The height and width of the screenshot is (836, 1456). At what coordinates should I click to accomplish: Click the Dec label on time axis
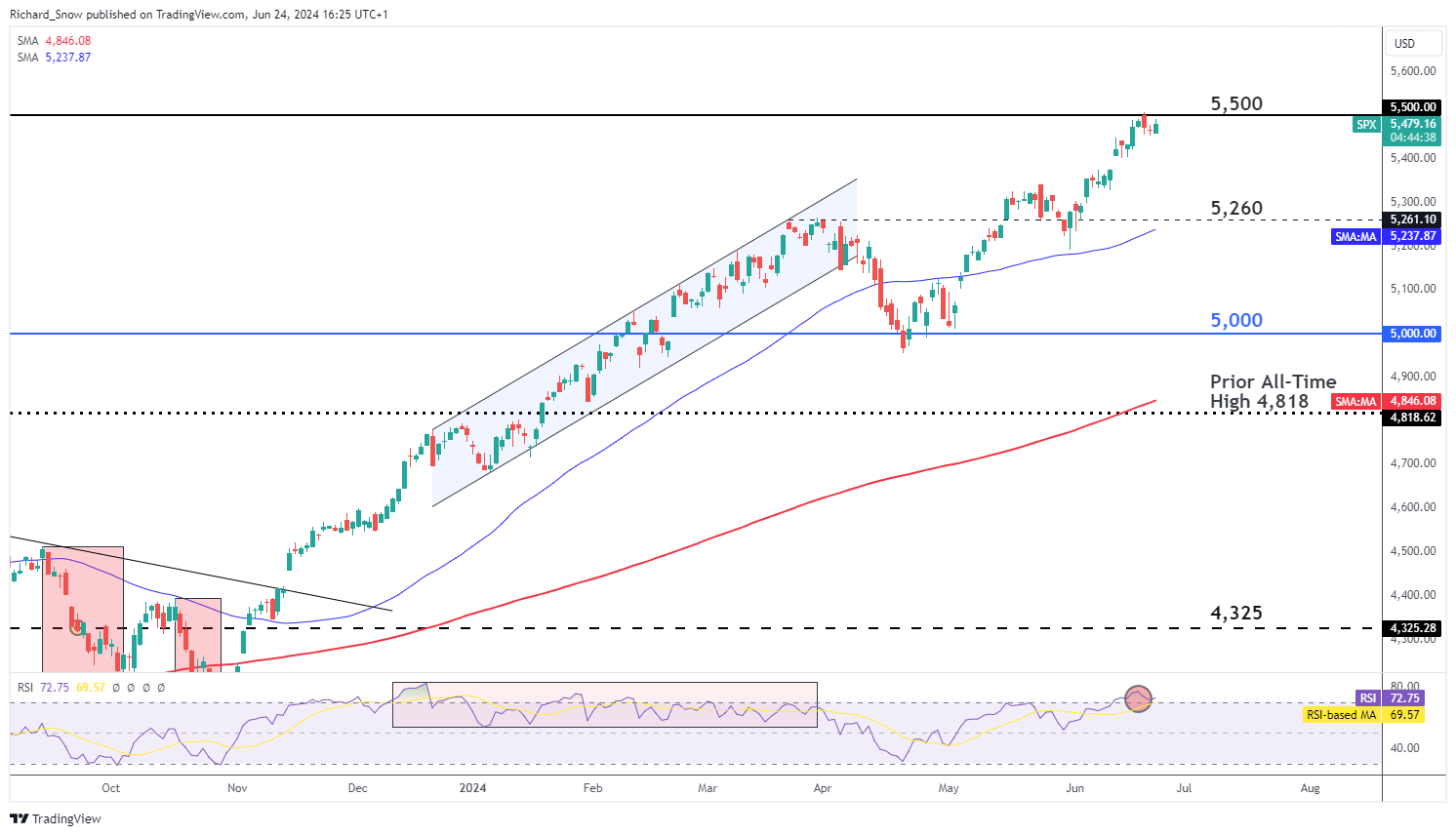(x=358, y=788)
